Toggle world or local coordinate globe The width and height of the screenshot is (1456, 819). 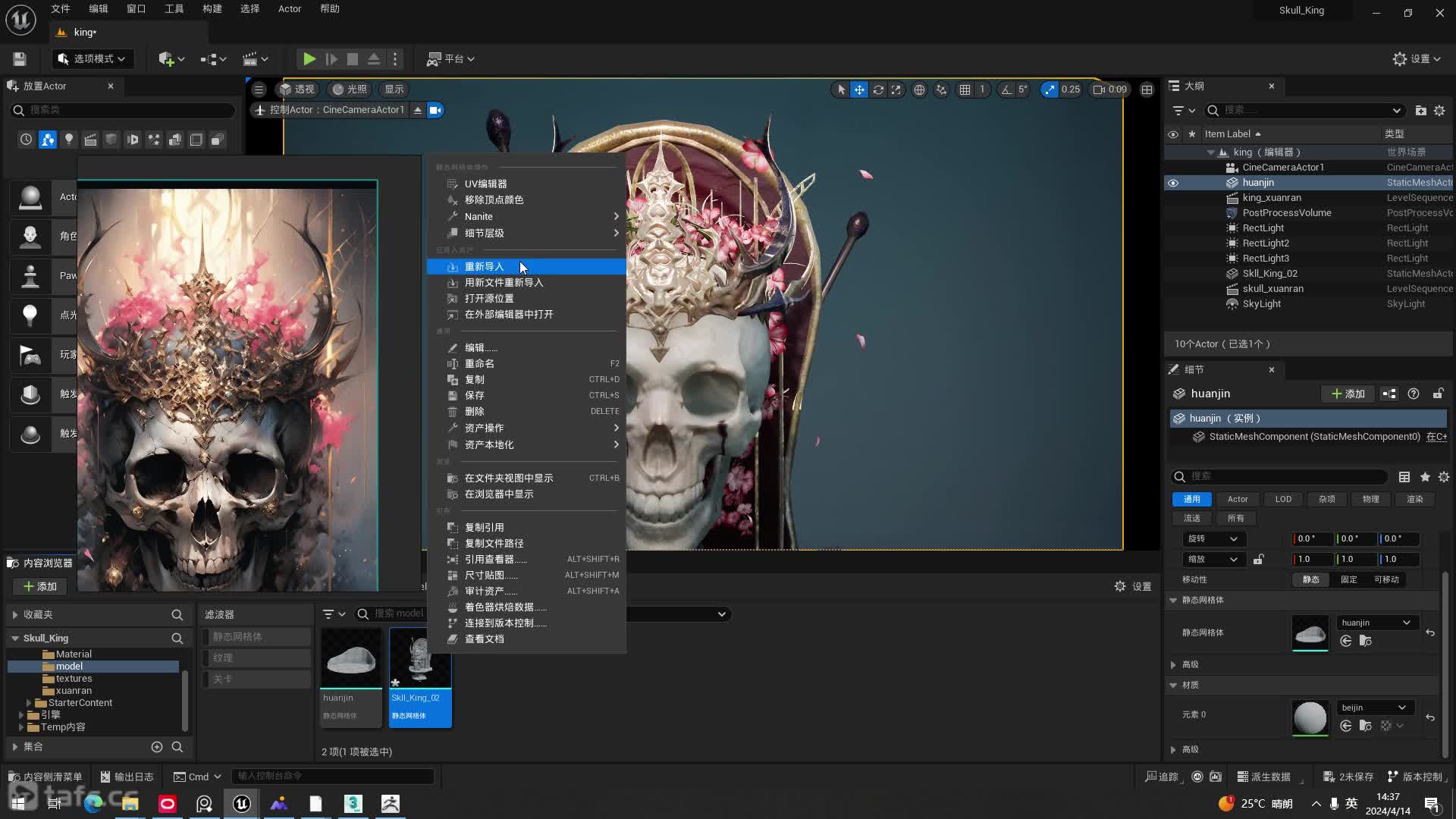click(x=919, y=89)
